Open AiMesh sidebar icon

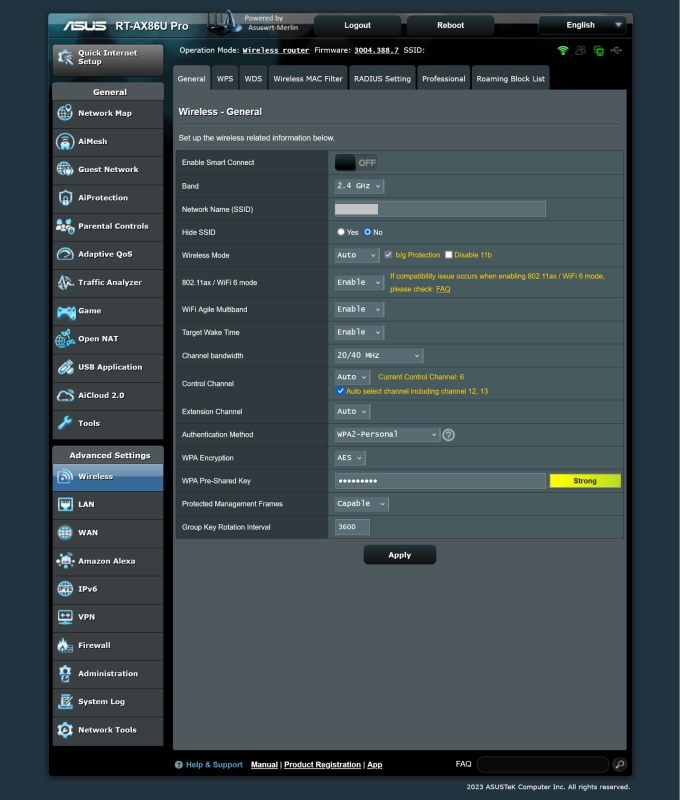pyautogui.click(x=65, y=141)
